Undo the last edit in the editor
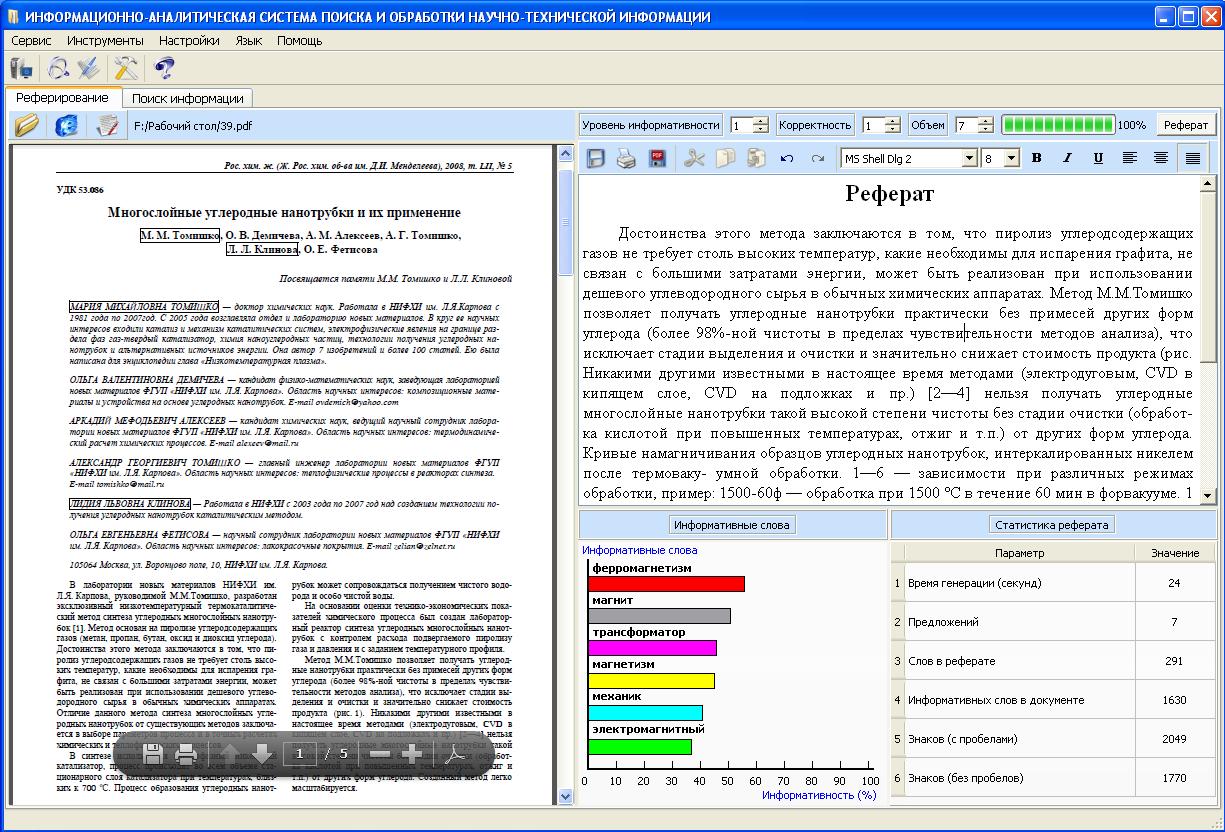Image resolution: width=1225 pixels, height=832 pixels. coord(786,158)
